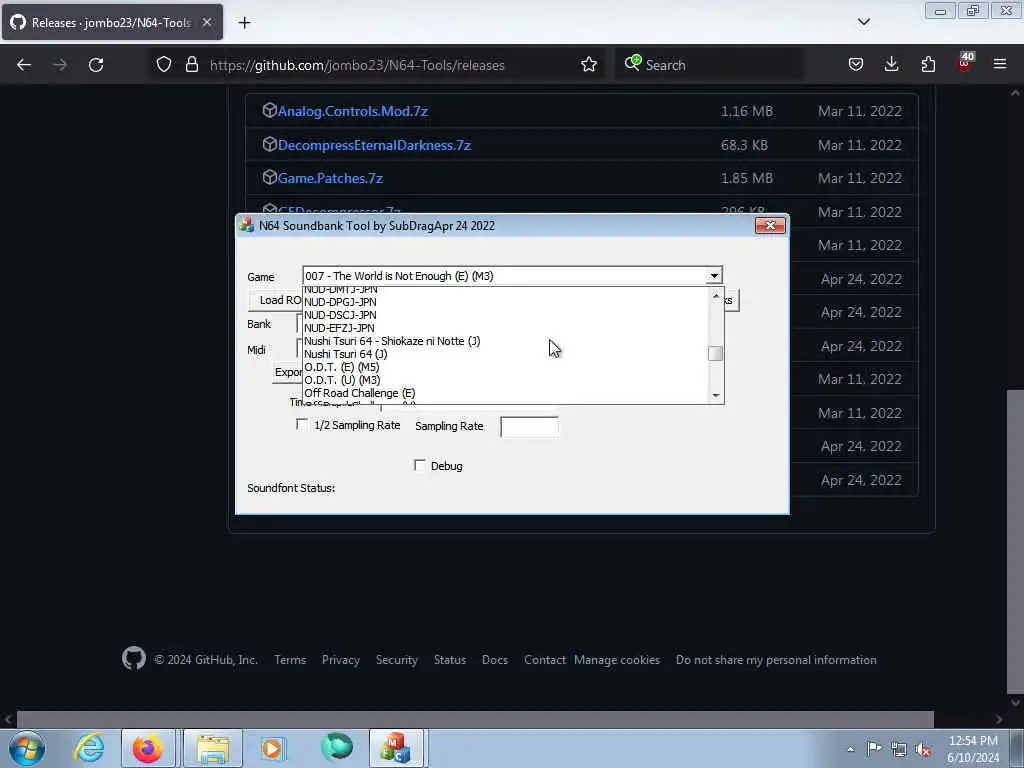The height and width of the screenshot is (768, 1024).
Task: Open the list all tabs chevron
Action: (x=863, y=22)
